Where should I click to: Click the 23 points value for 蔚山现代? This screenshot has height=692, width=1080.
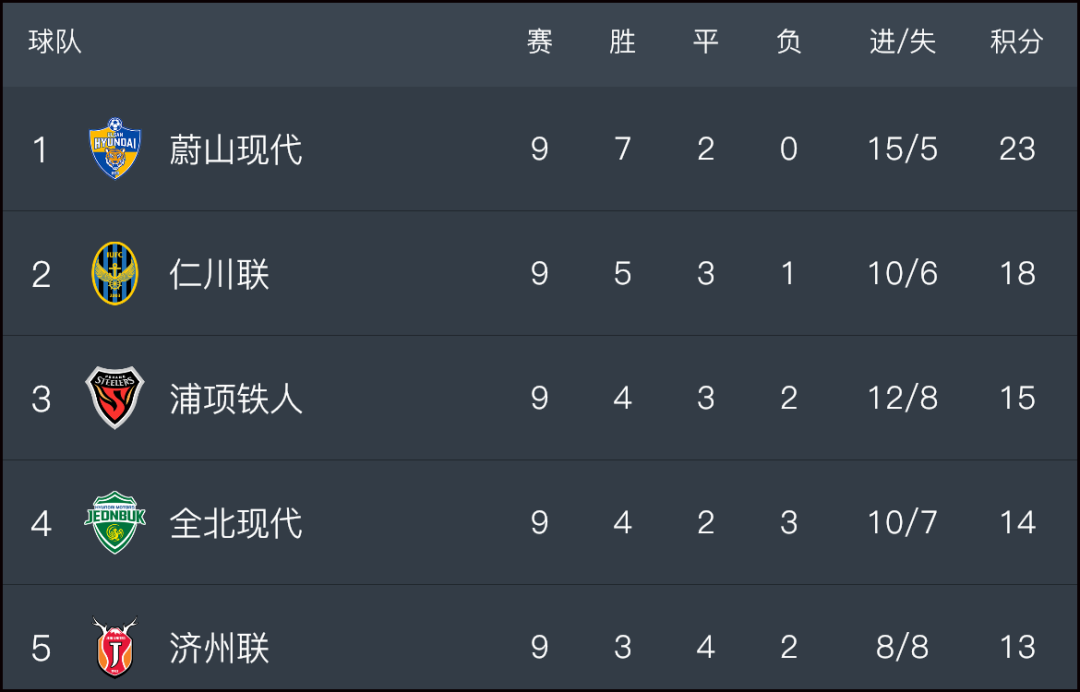click(1017, 149)
